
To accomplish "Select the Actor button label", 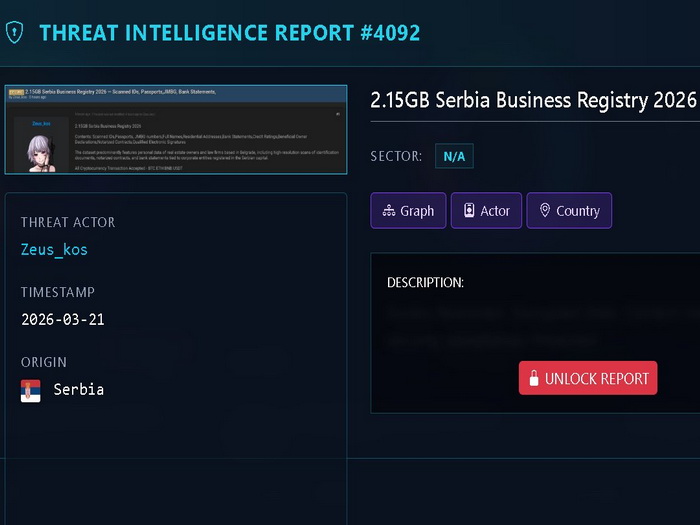I will coord(495,211).
